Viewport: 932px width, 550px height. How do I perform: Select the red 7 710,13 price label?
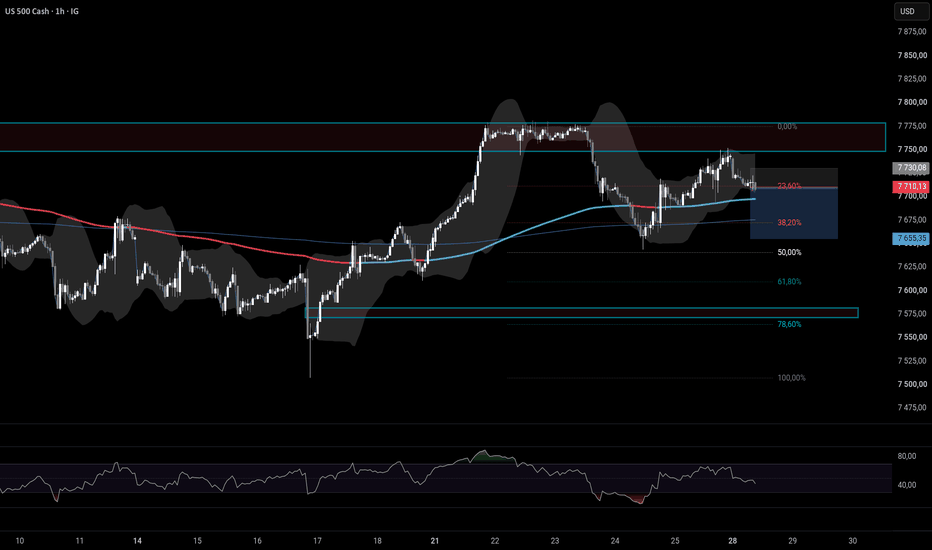912,187
